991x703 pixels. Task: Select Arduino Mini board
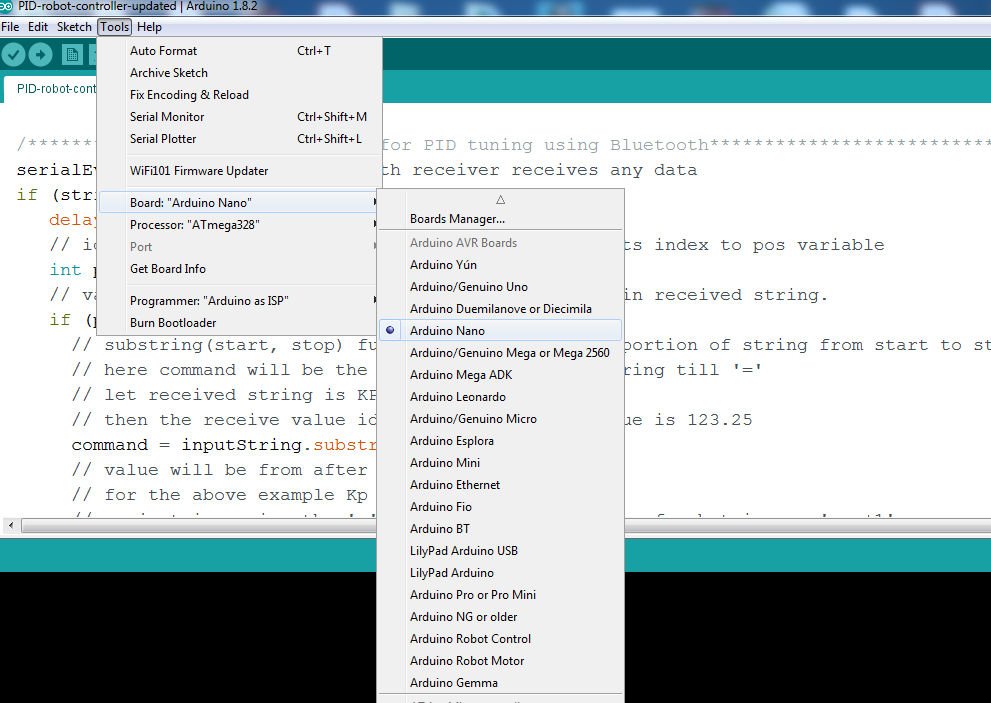click(501, 463)
